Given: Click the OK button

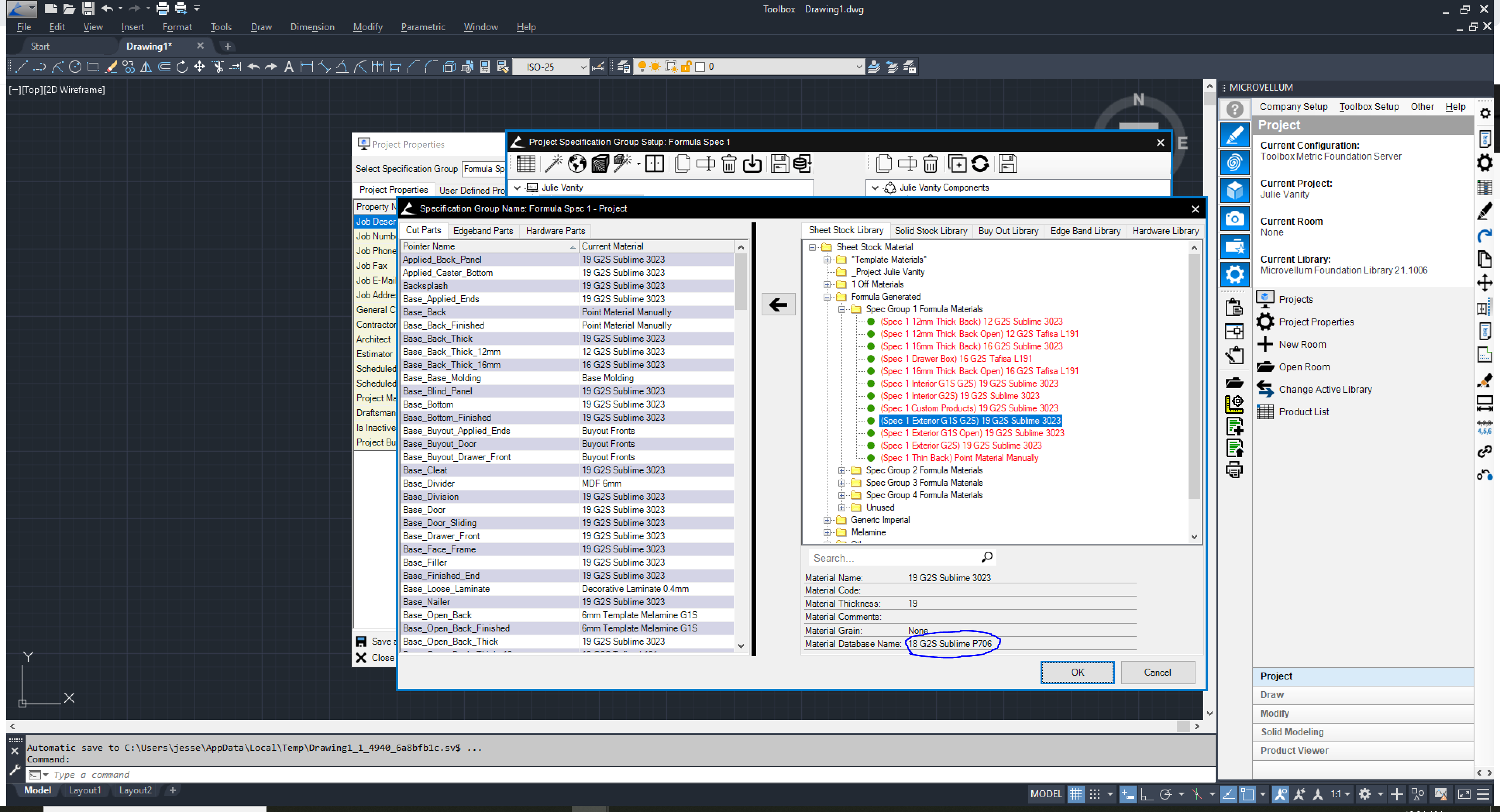Looking at the screenshot, I should tap(1077, 672).
